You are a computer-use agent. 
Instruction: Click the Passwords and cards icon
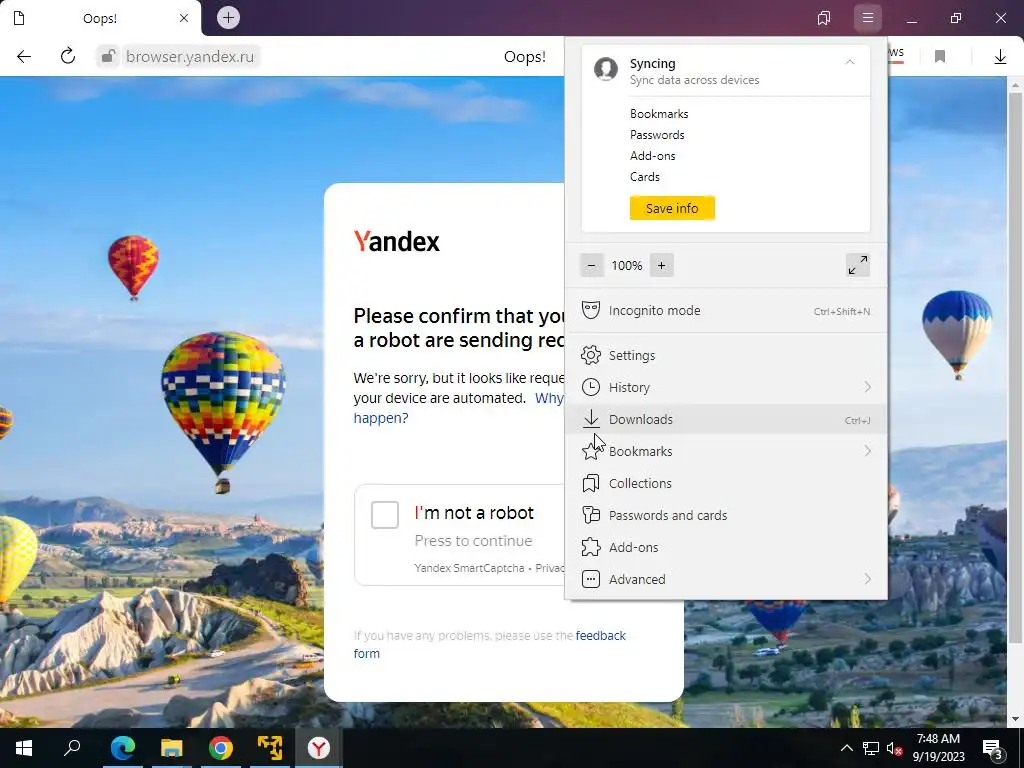point(590,515)
